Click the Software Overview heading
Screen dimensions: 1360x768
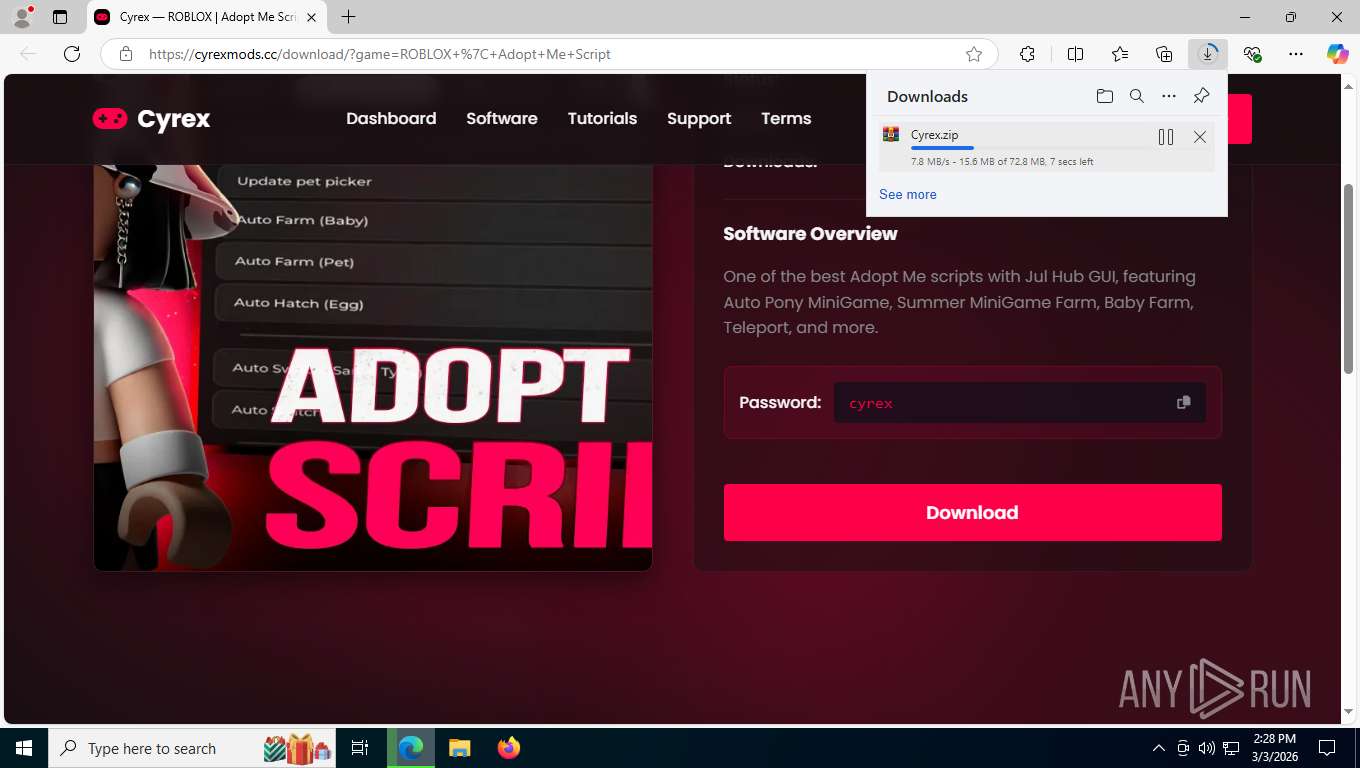tap(810, 233)
